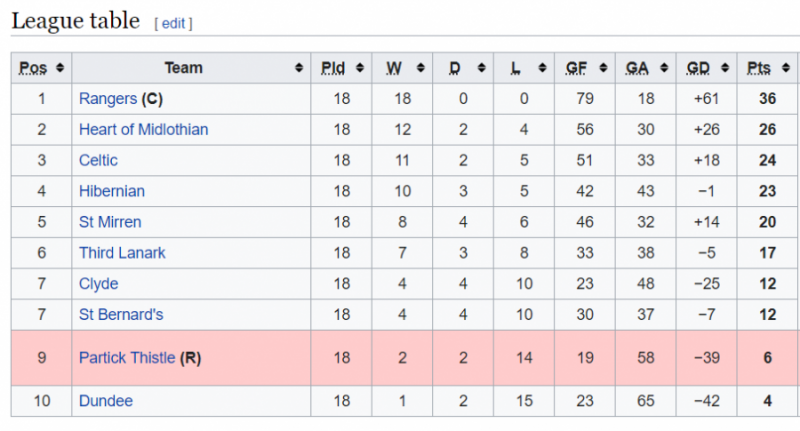
Task: Click the St Bernard's link
Action: (121, 315)
